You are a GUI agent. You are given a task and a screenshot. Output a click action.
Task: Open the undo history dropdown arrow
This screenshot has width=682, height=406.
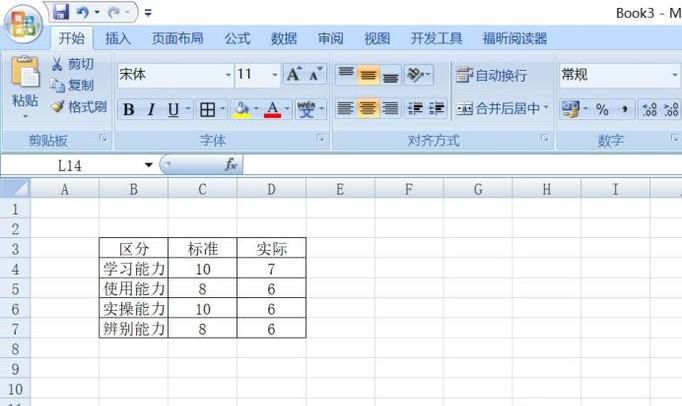click(x=97, y=13)
